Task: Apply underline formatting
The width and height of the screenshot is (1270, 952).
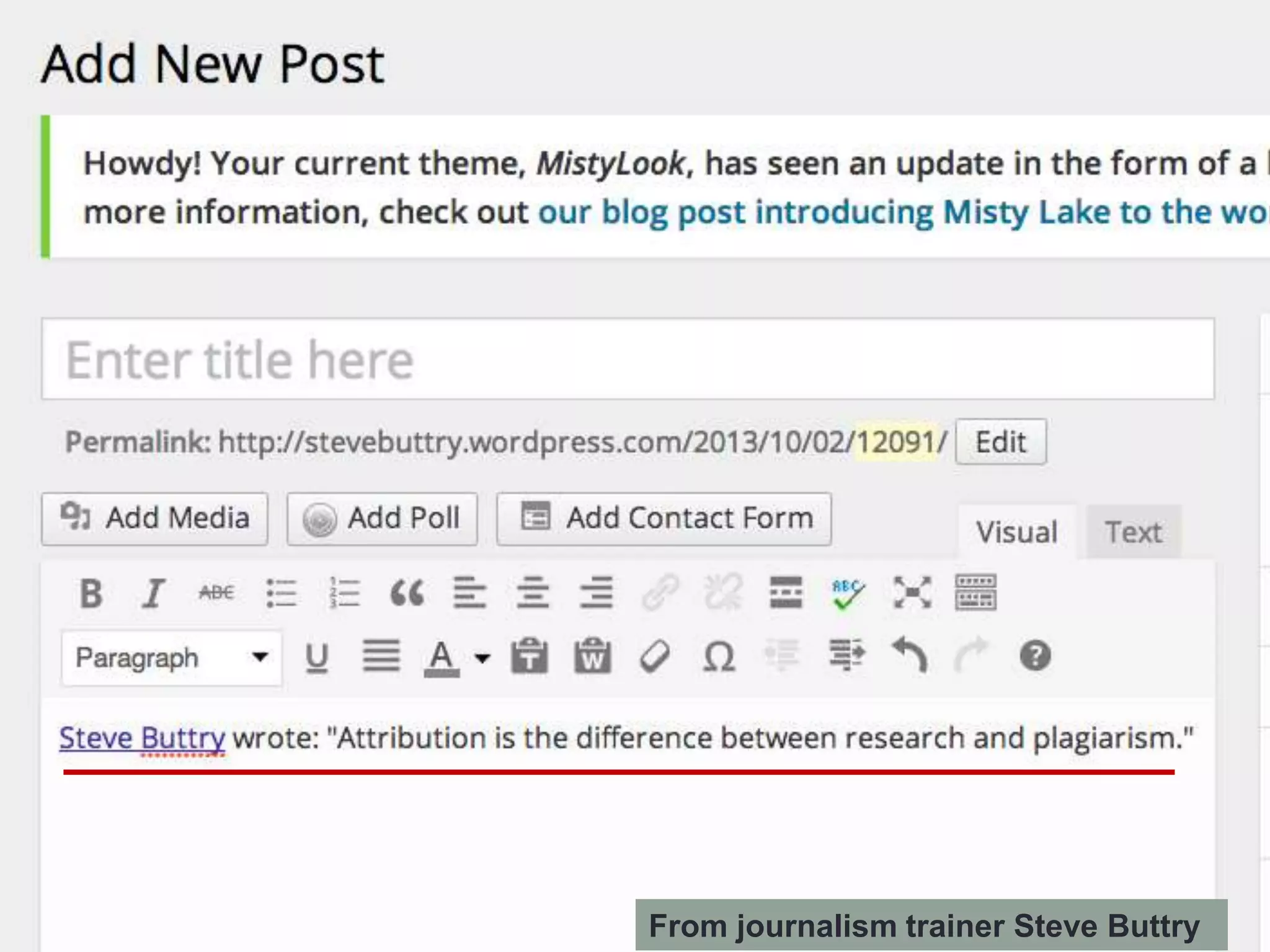Action: click(x=317, y=657)
